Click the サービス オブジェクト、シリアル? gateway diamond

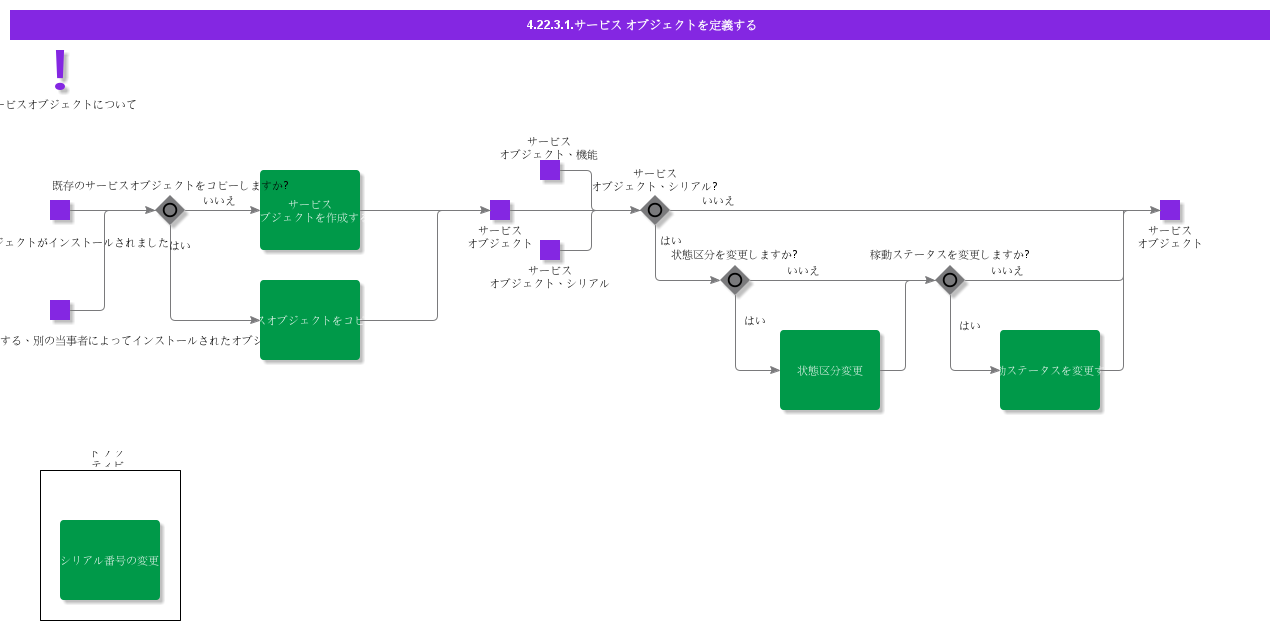point(655,210)
